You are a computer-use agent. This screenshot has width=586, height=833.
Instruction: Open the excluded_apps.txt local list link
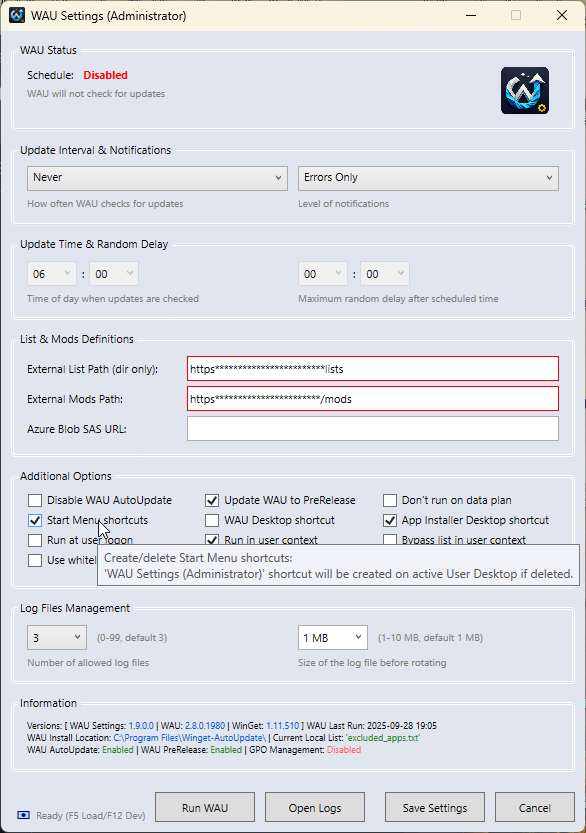(383, 738)
